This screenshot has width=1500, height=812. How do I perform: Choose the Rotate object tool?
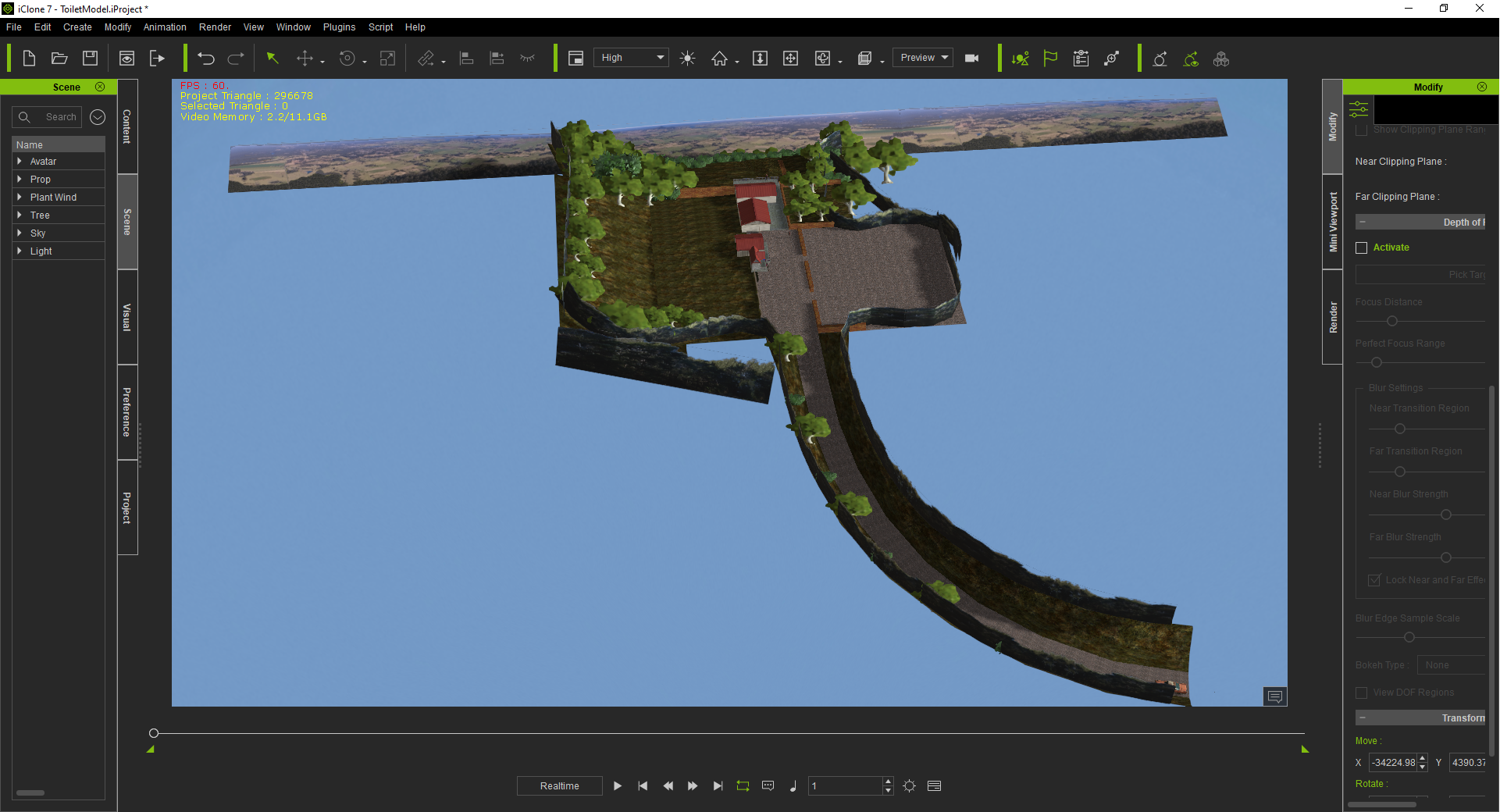pyautogui.click(x=347, y=59)
